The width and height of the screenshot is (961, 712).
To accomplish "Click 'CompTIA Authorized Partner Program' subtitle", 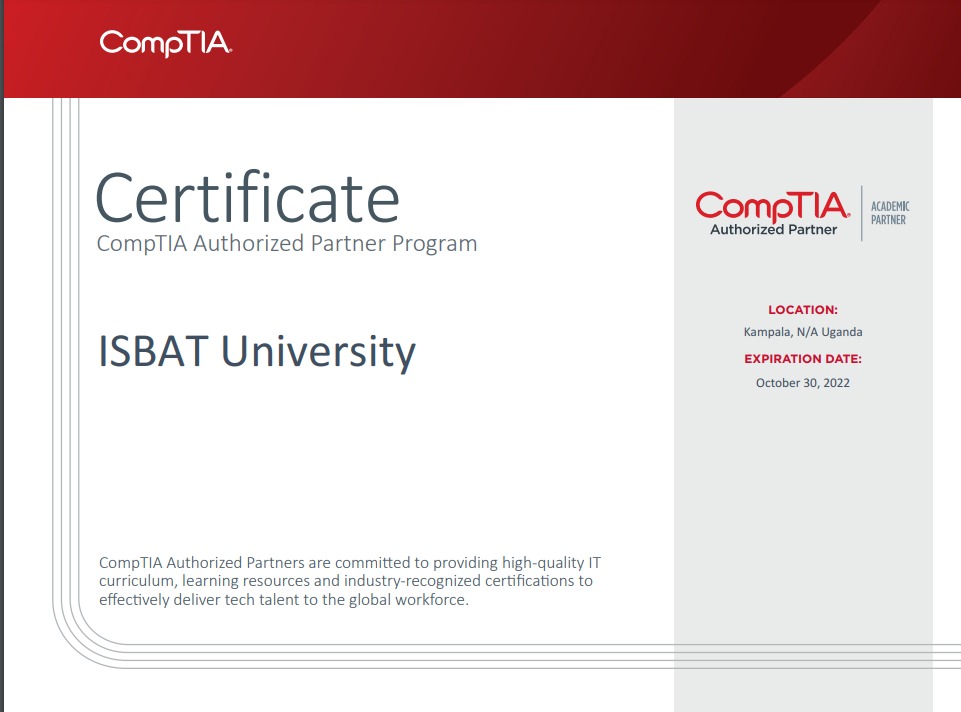I will (x=287, y=243).
